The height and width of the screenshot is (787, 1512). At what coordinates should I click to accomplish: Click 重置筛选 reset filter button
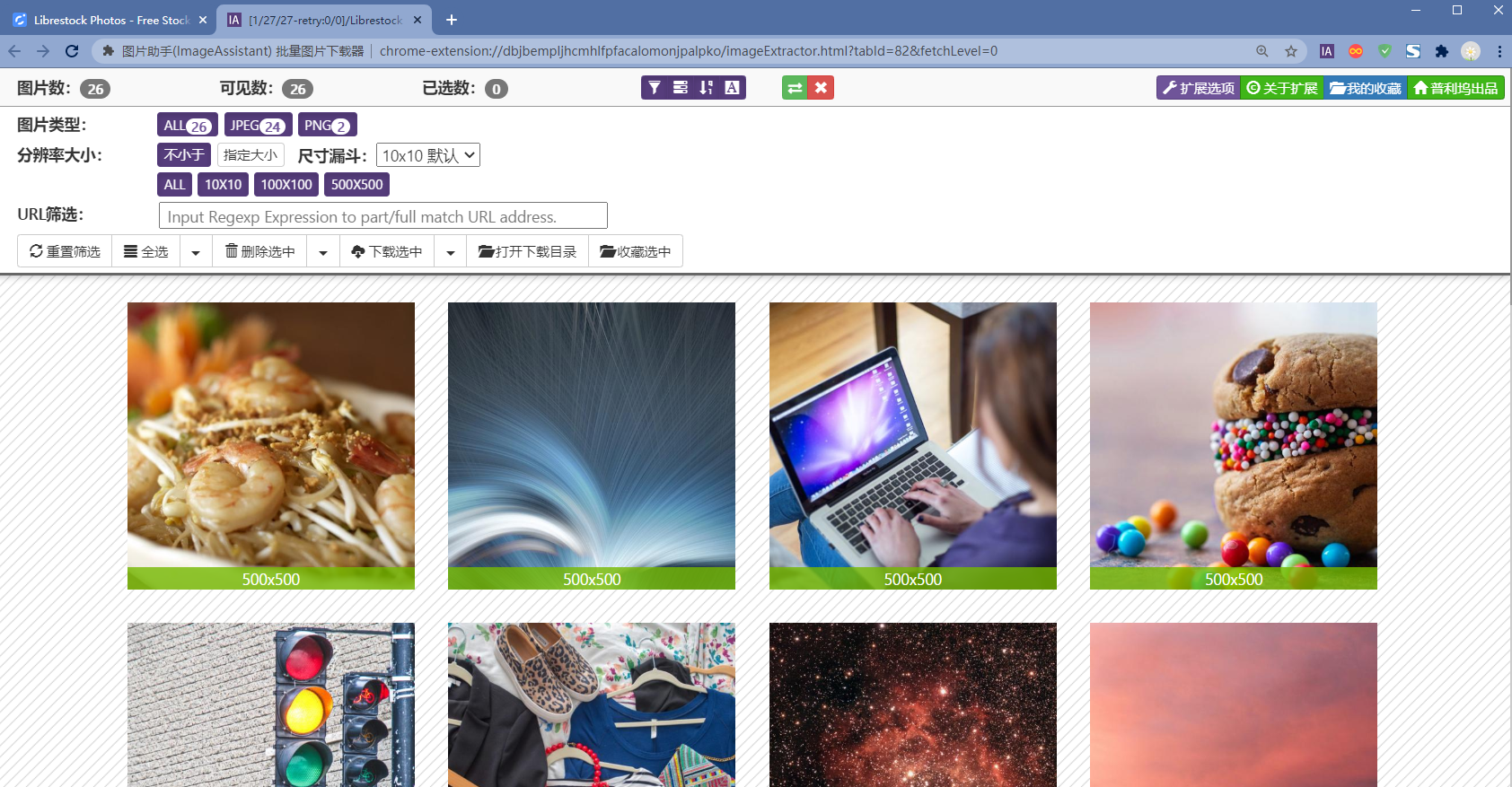tap(65, 251)
